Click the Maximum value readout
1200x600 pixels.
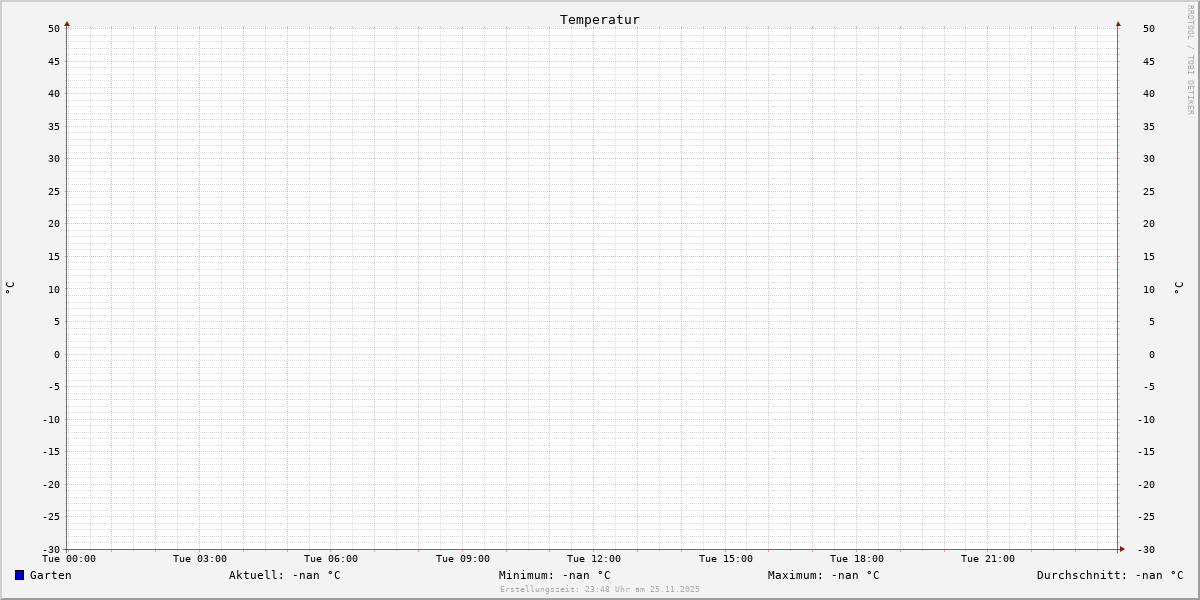[823, 575]
